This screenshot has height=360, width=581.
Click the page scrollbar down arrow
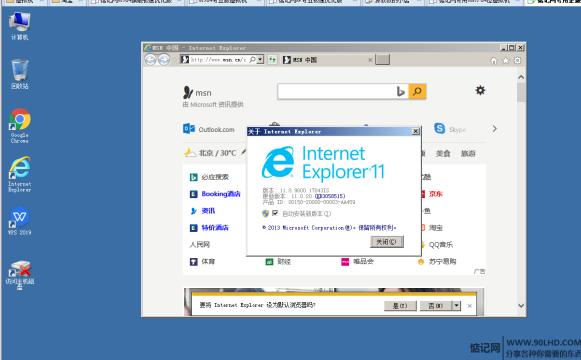(x=521, y=306)
